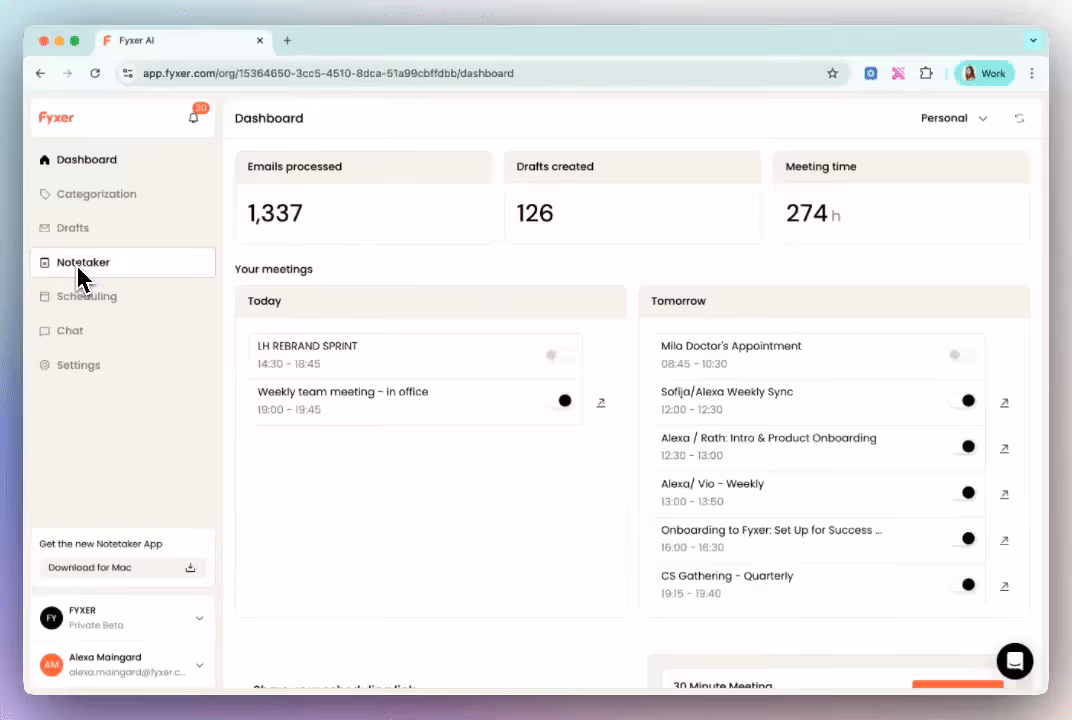Bookmark this page with the star icon
1072x720 pixels.
(832, 73)
